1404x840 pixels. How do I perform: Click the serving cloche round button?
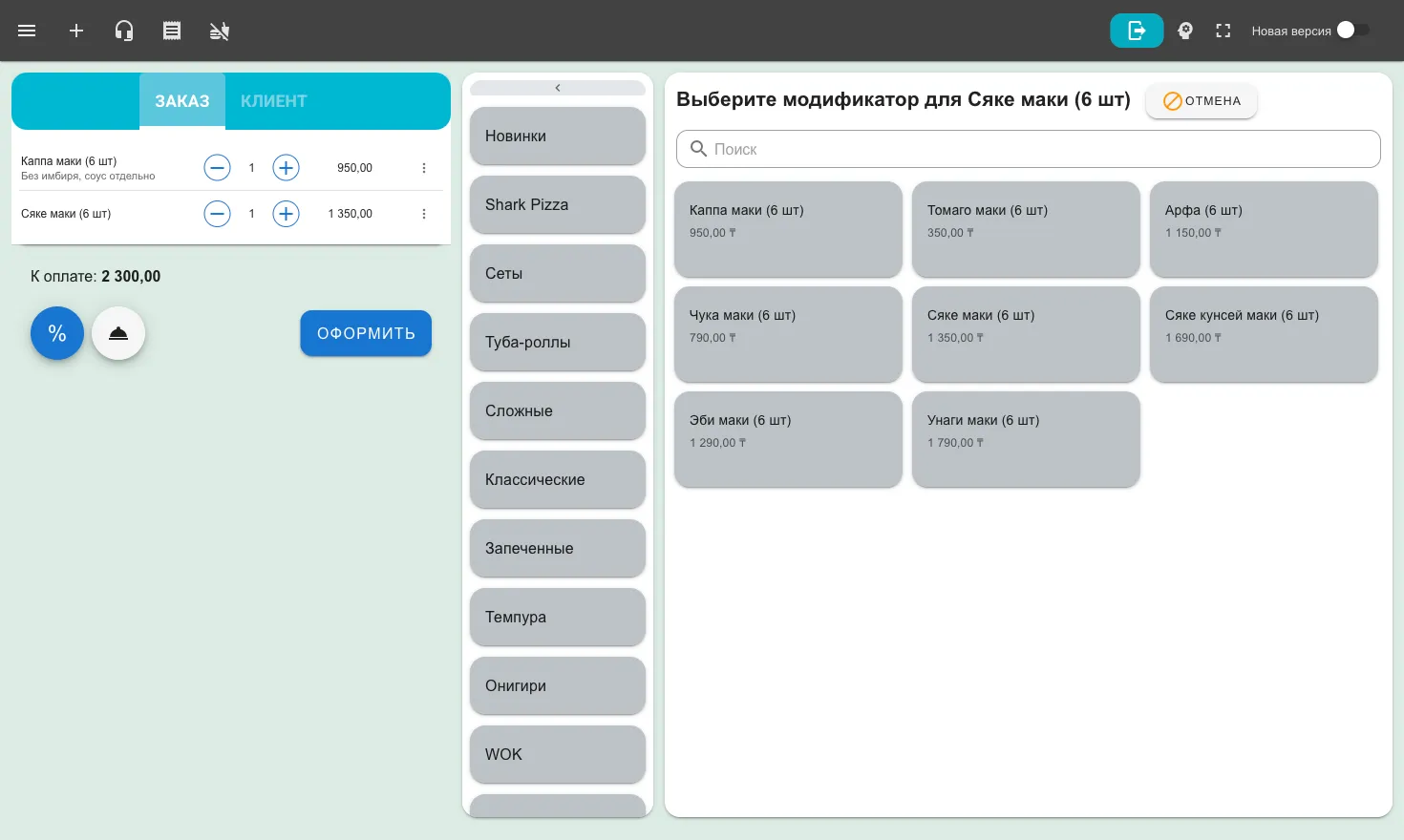(118, 333)
